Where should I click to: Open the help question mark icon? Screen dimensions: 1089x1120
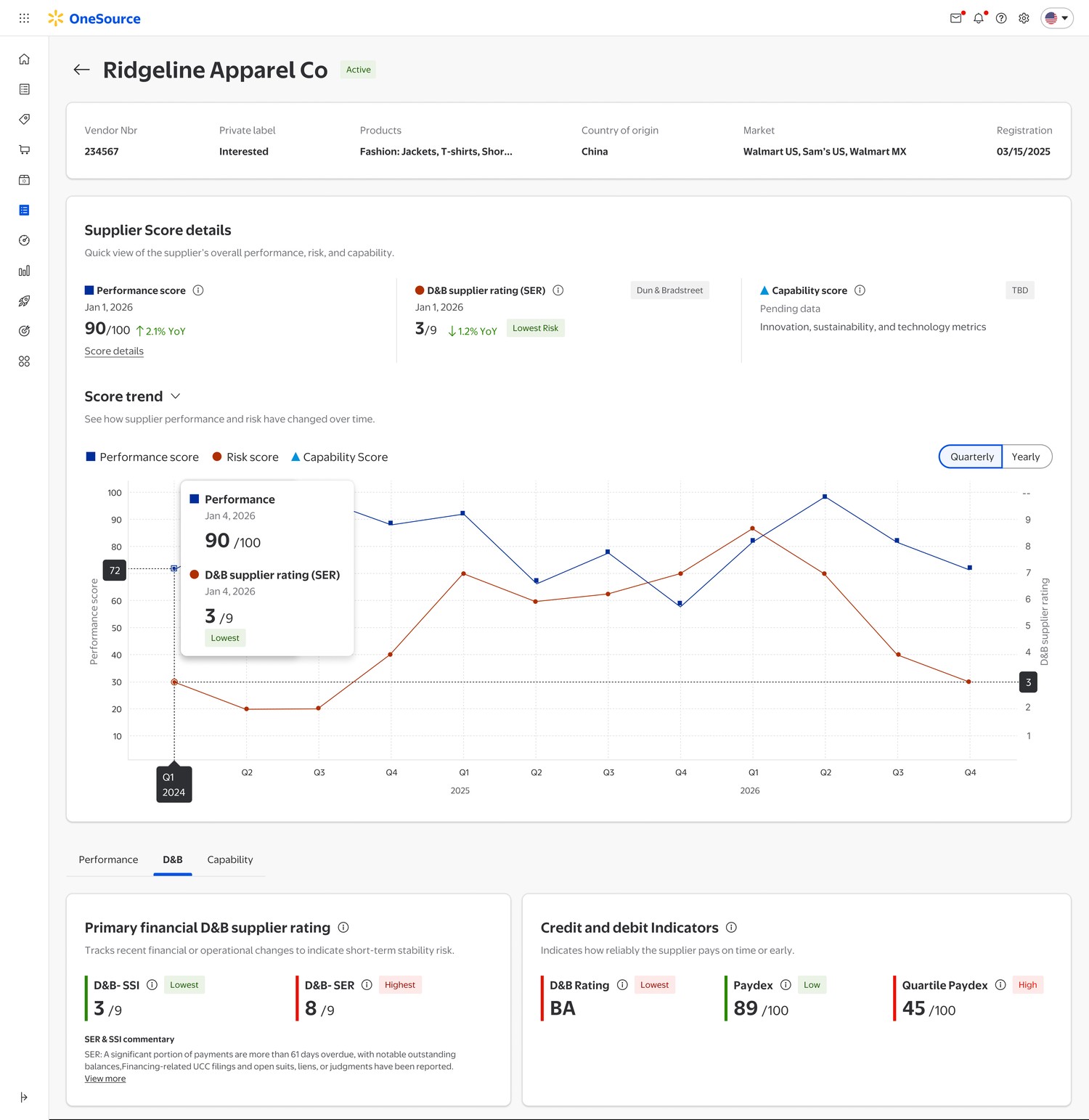(x=1001, y=18)
